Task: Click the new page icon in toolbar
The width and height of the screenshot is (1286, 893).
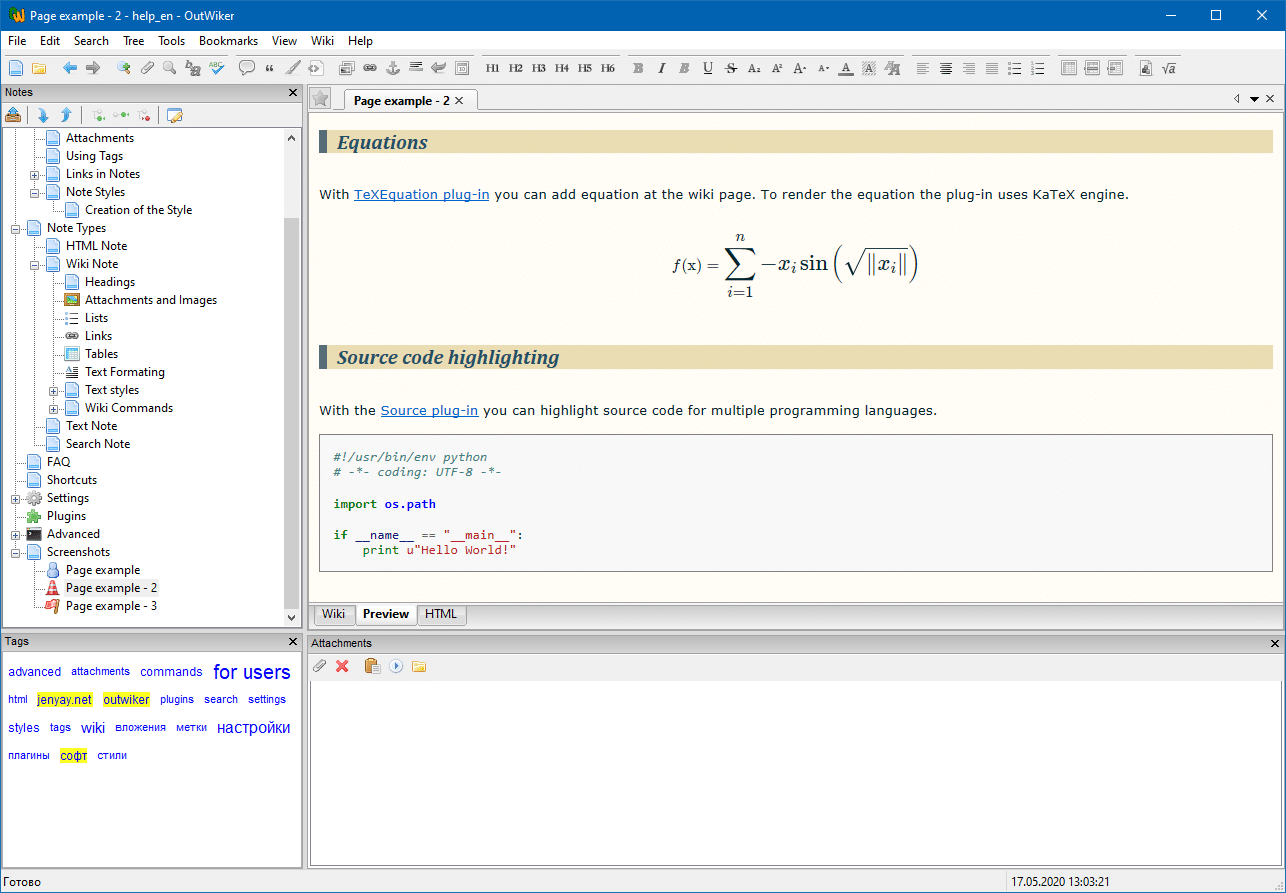Action: 15,68
